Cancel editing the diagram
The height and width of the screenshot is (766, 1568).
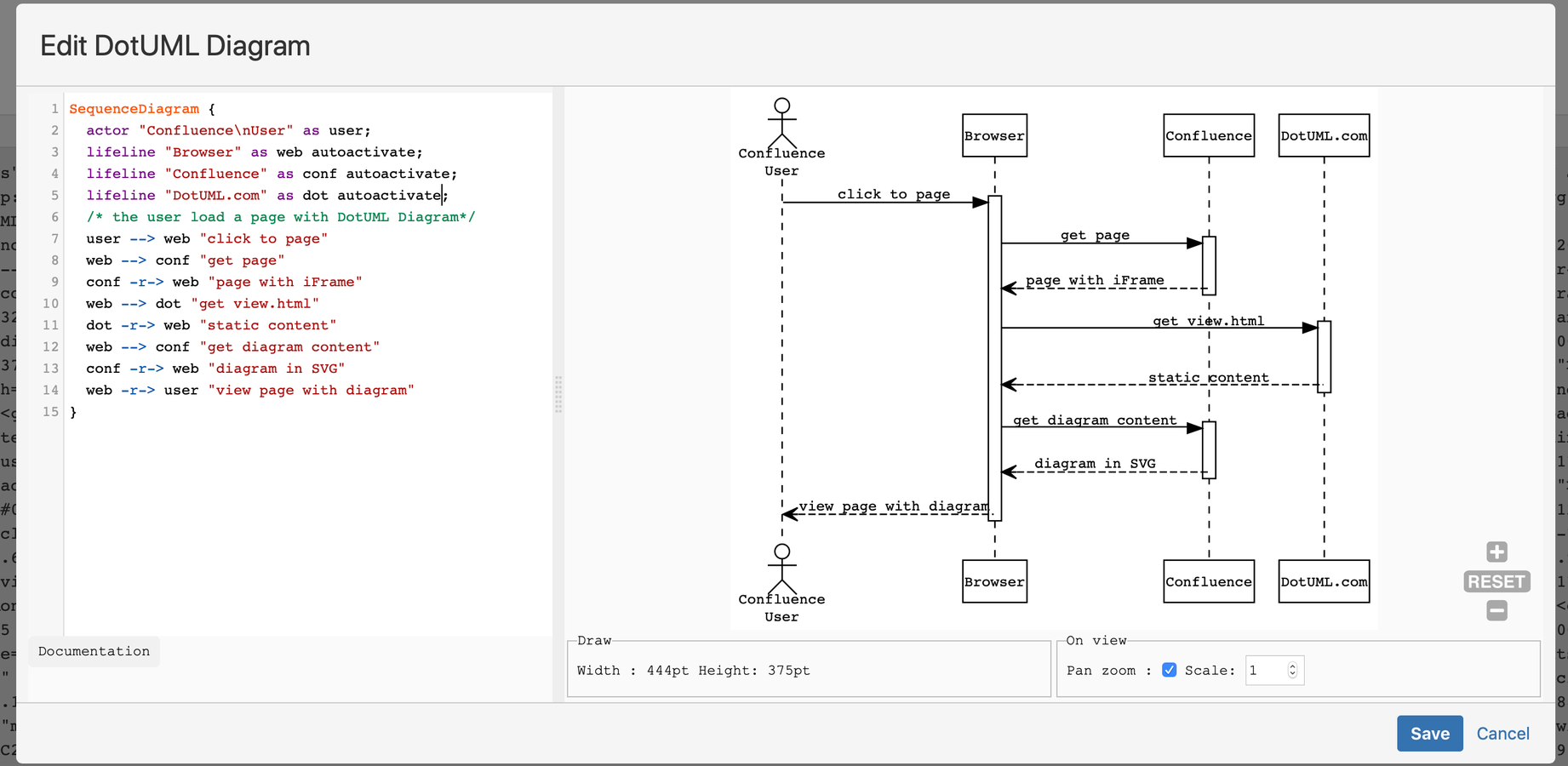pos(1502,734)
